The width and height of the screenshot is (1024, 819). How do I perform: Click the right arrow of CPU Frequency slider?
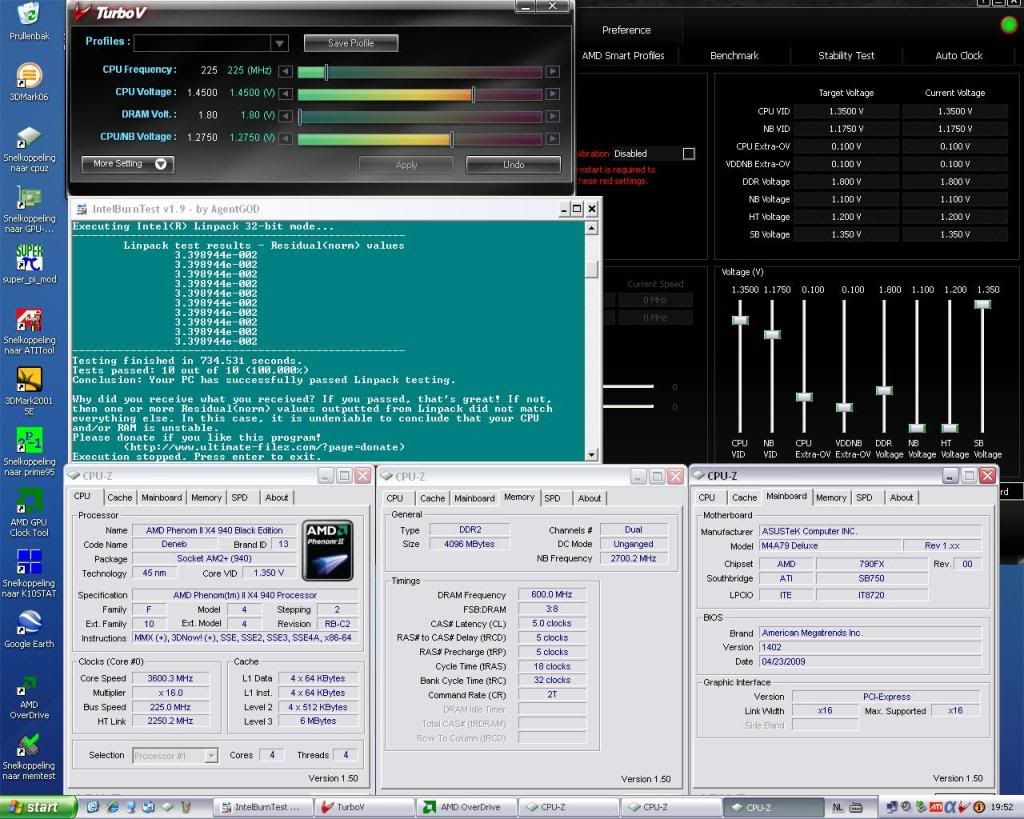552,71
